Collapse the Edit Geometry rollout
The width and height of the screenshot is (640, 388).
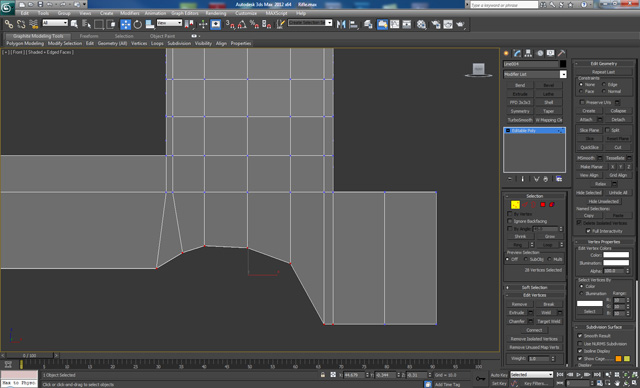pos(603,64)
